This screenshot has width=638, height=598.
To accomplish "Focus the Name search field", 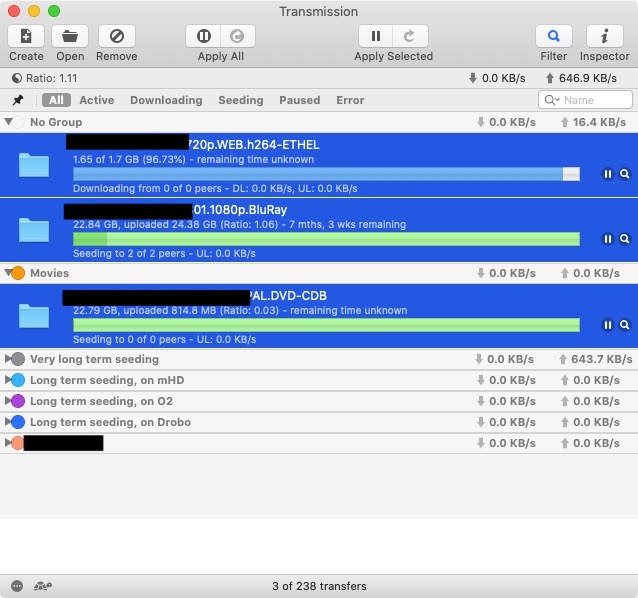I will pyautogui.click(x=585, y=100).
